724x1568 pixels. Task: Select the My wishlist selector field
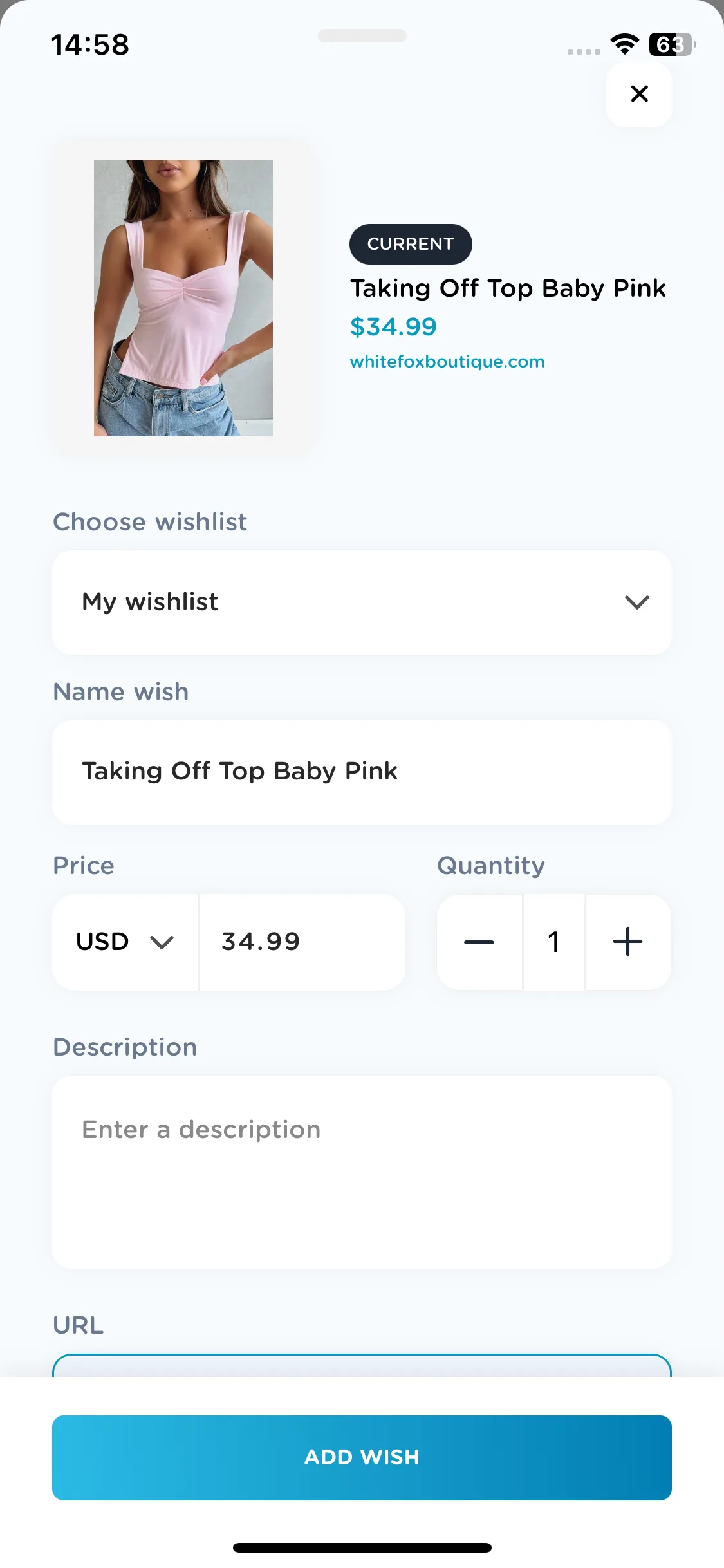pos(362,602)
